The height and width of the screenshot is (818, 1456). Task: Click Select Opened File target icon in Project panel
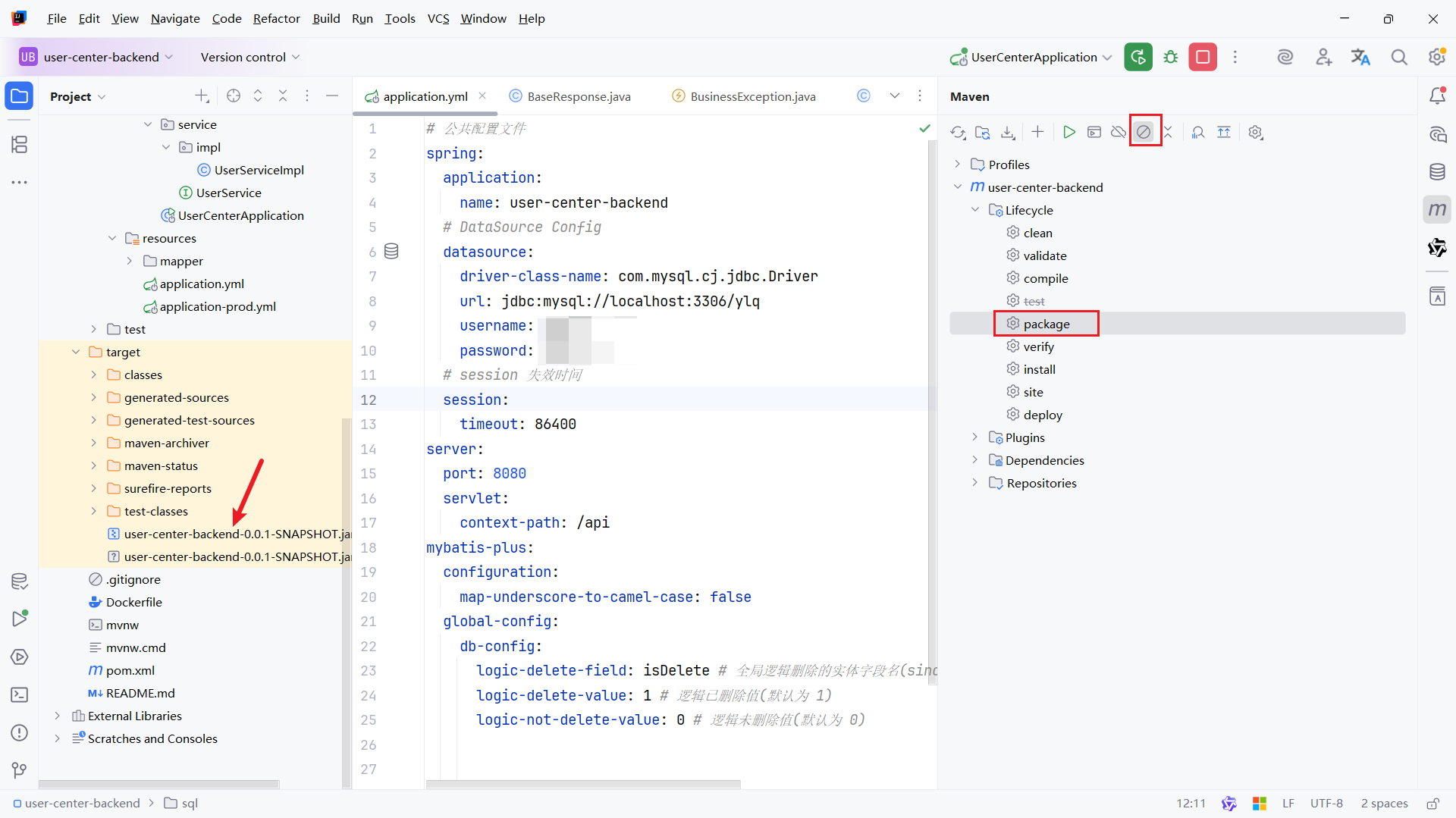[x=234, y=96]
